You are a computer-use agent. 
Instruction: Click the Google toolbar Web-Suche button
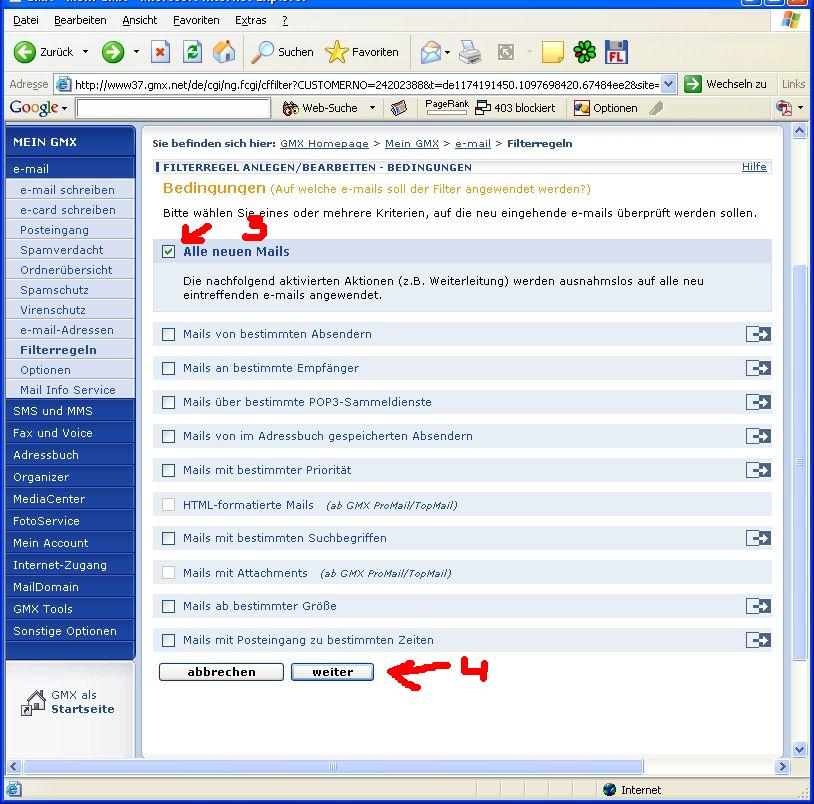pos(320,108)
